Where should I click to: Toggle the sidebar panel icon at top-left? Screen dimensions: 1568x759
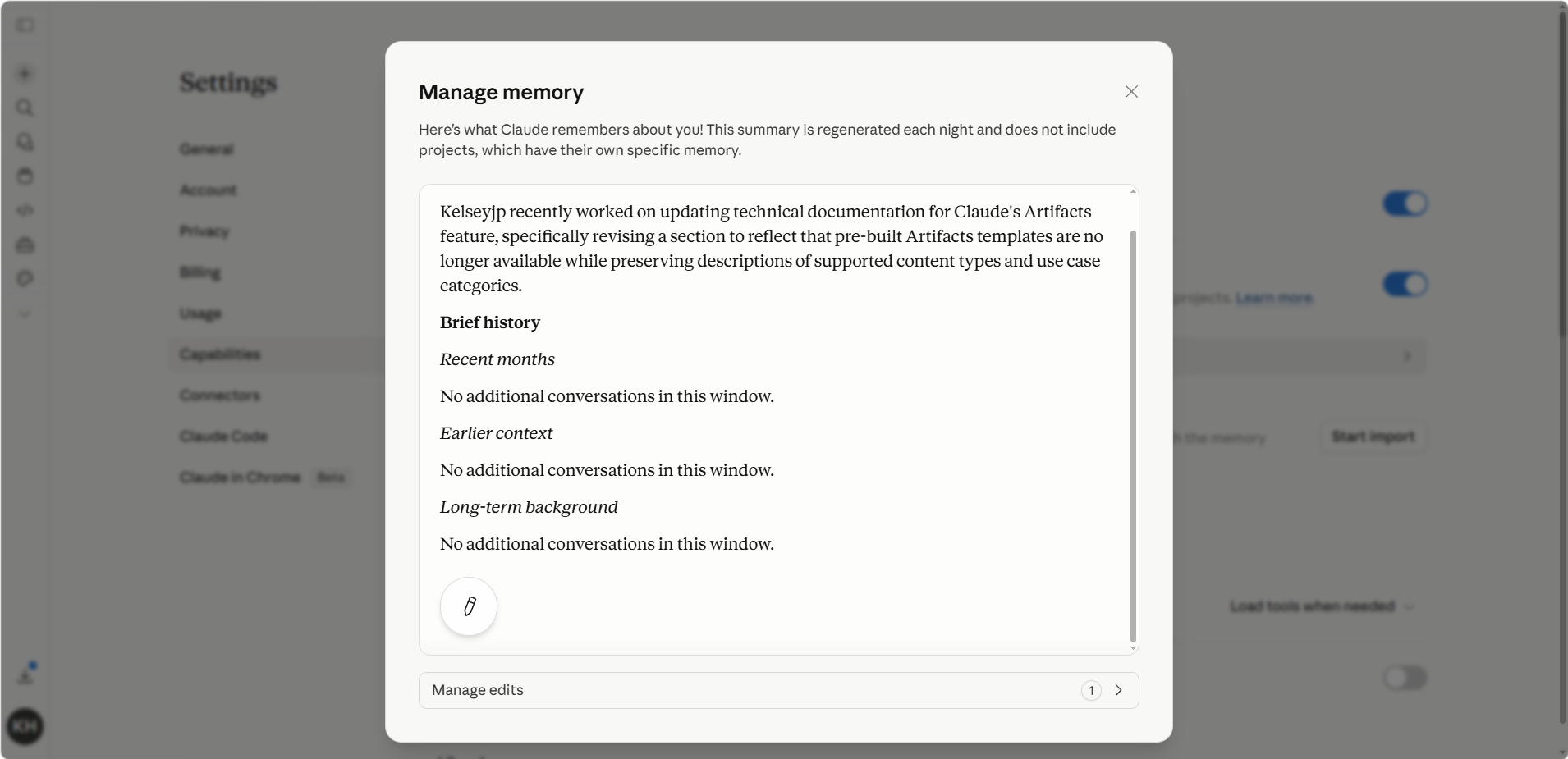pyautogui.click(x=25, y=25)
